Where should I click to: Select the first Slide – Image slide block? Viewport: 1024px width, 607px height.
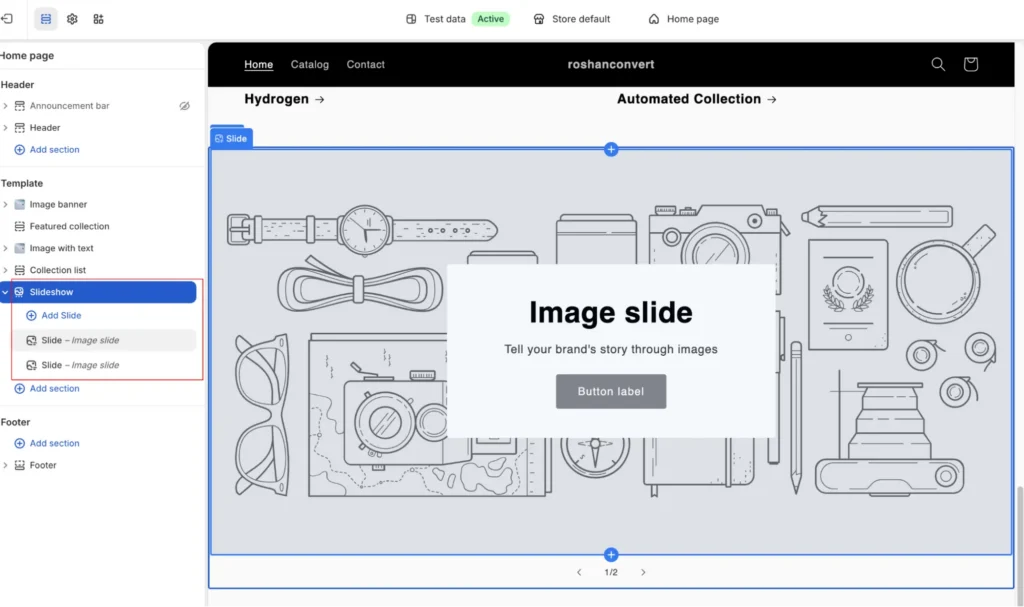click(x=104, y=340)
